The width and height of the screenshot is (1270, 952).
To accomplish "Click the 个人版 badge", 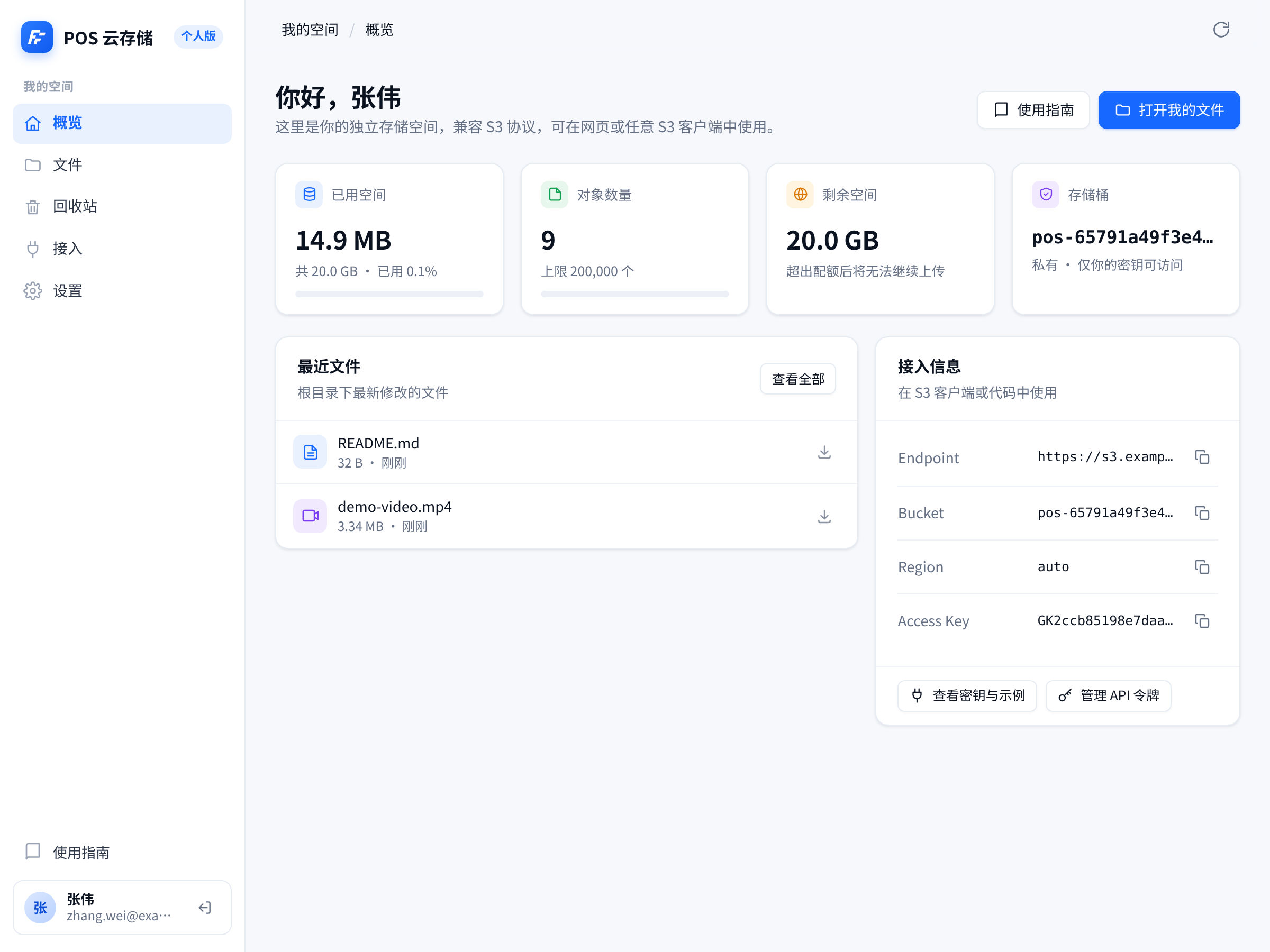I will pyautogui.click(x=198, y=36).
